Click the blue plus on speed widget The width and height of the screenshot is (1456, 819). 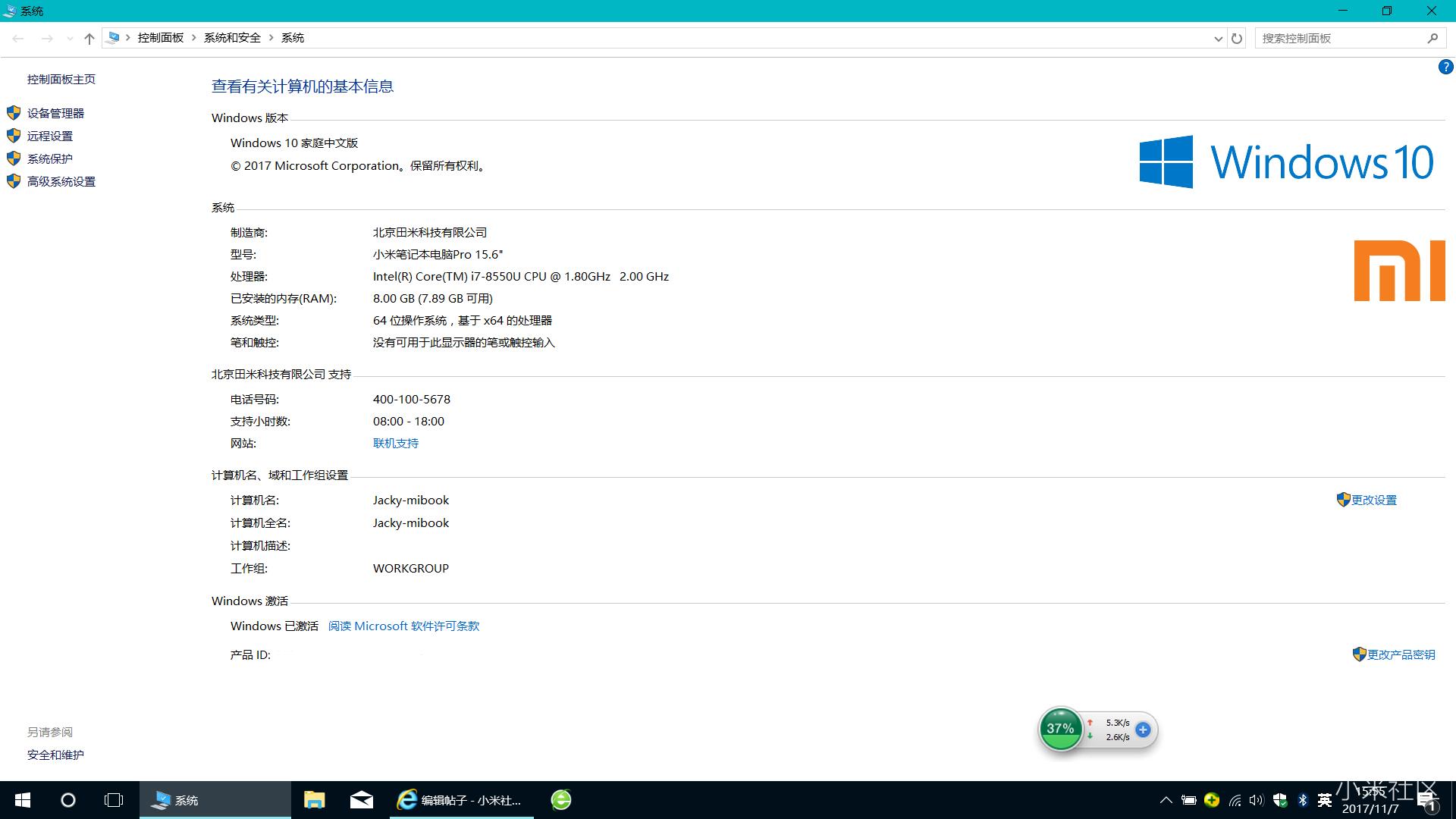pos(1143,730)
